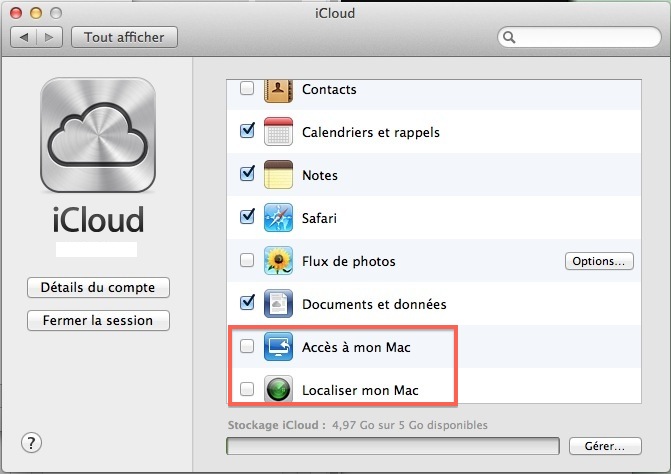This screenshot has width=671, height=474.
Task: Click the Accès à mon Mac icon
Action: coord(277,347)
